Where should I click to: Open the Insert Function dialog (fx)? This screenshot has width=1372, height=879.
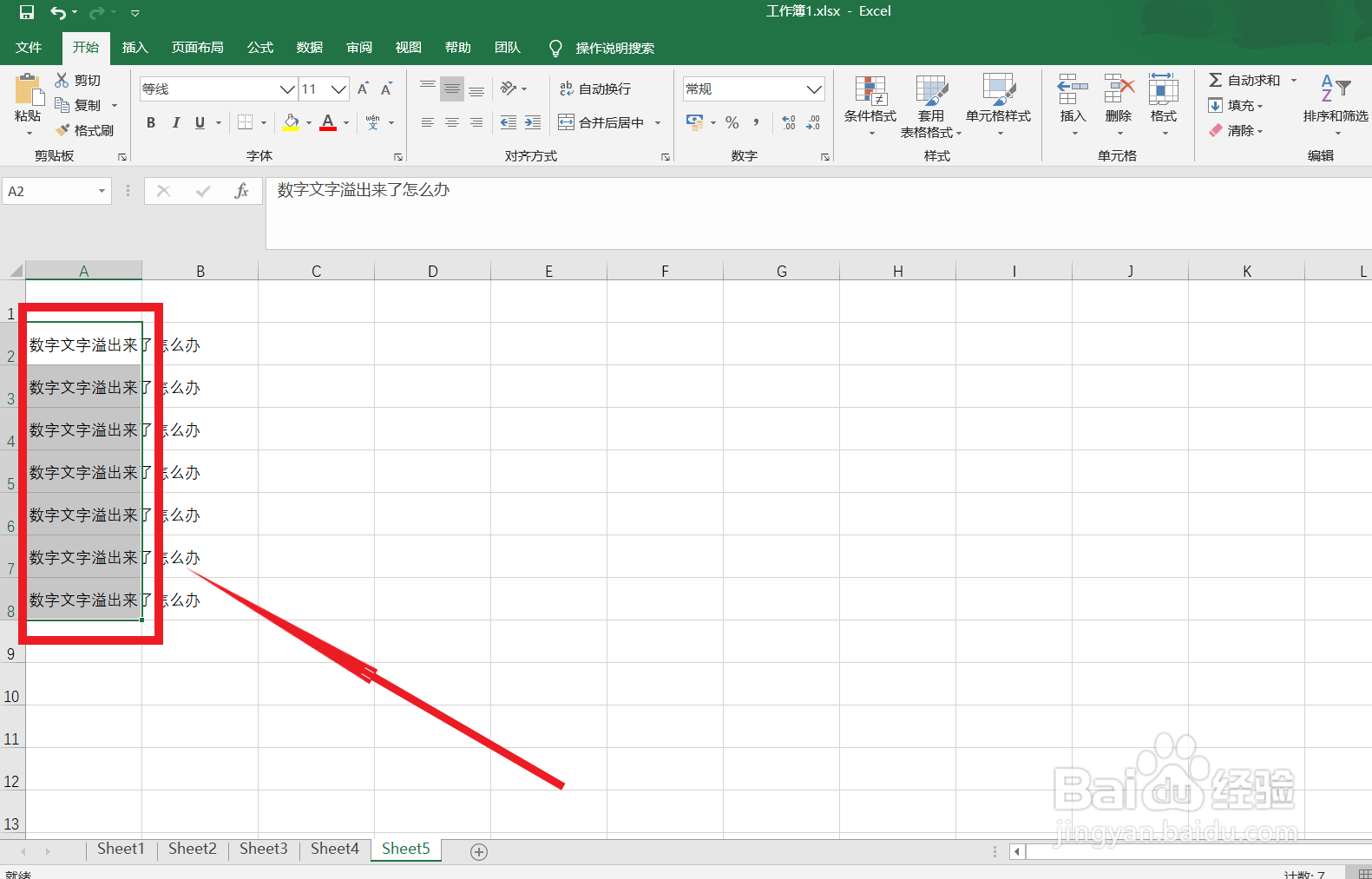[x=241, y=191]
